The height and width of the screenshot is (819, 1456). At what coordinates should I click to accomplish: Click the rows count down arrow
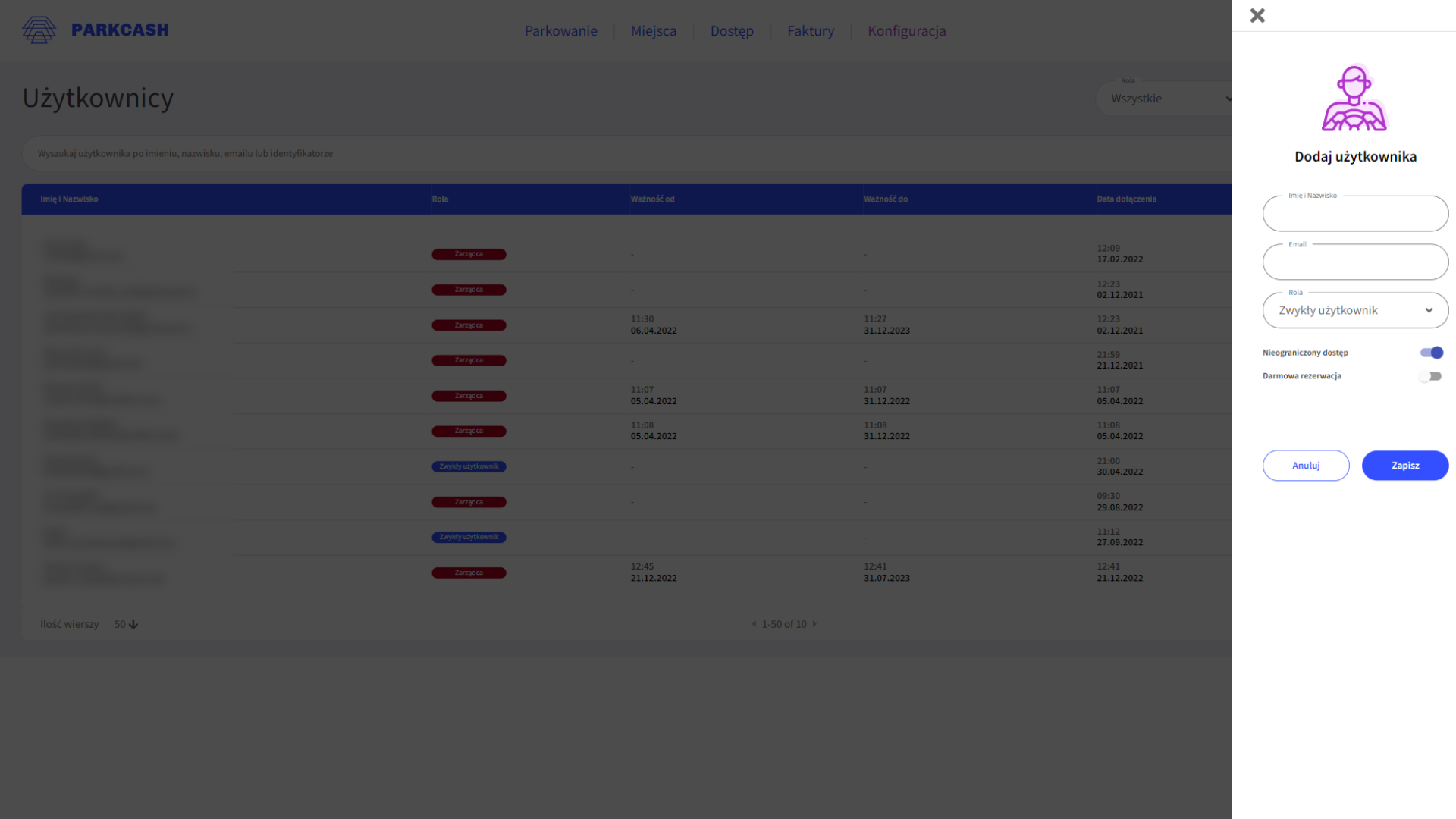133,624
